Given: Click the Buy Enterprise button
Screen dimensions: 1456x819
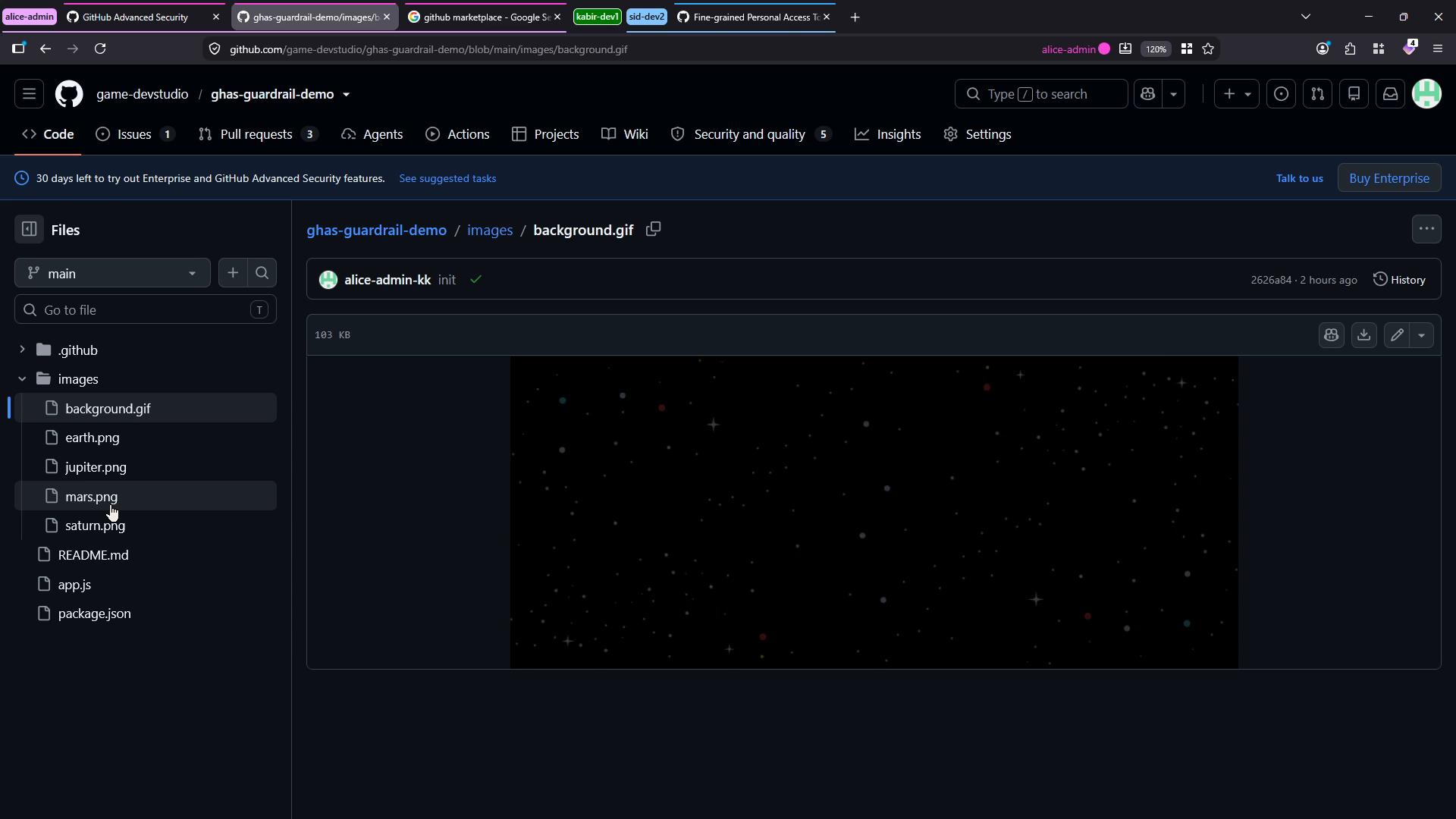Looking at the screenshot, I should click(x=1389, y=178).
